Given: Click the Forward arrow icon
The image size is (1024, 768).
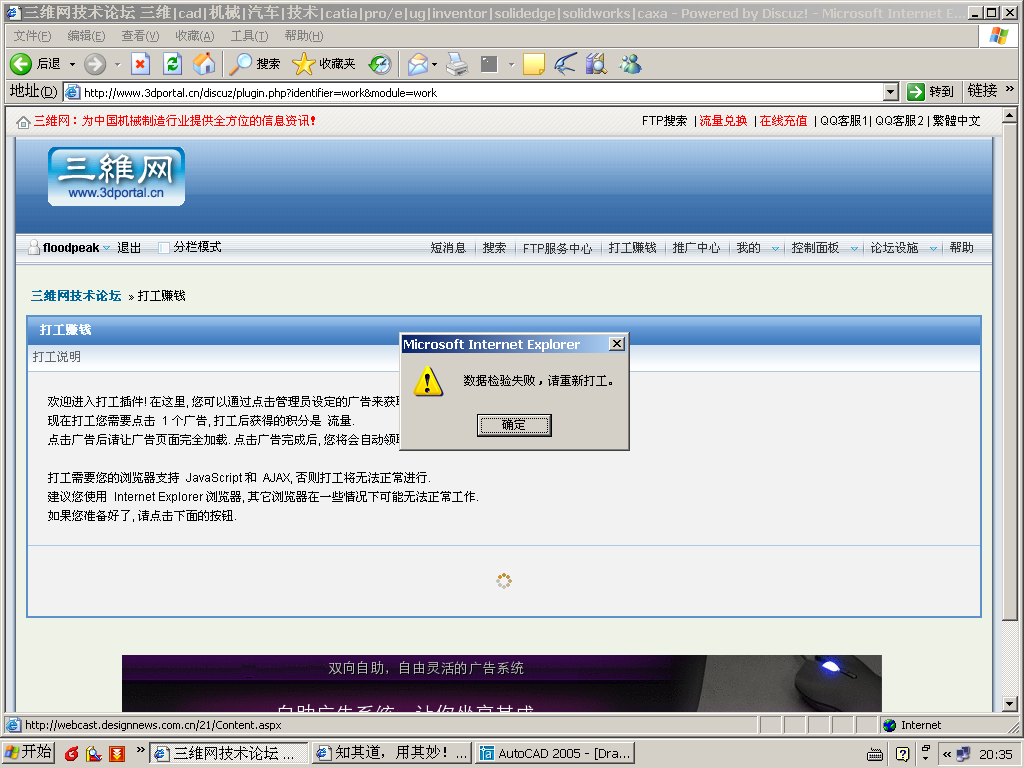Looking at the screenshot, I should tap(95, 64).
